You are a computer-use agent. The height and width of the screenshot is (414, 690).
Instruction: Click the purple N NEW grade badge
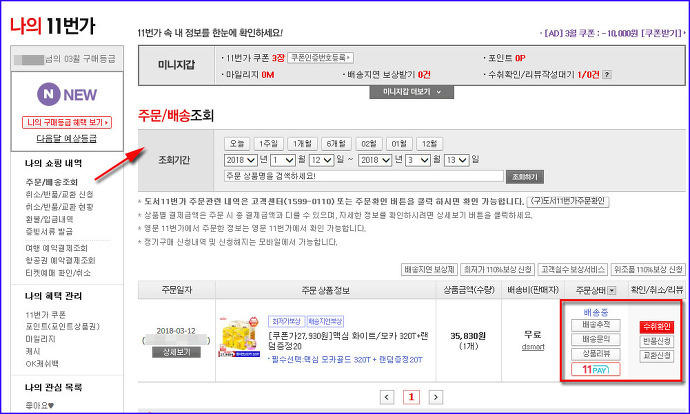[67, 94]
